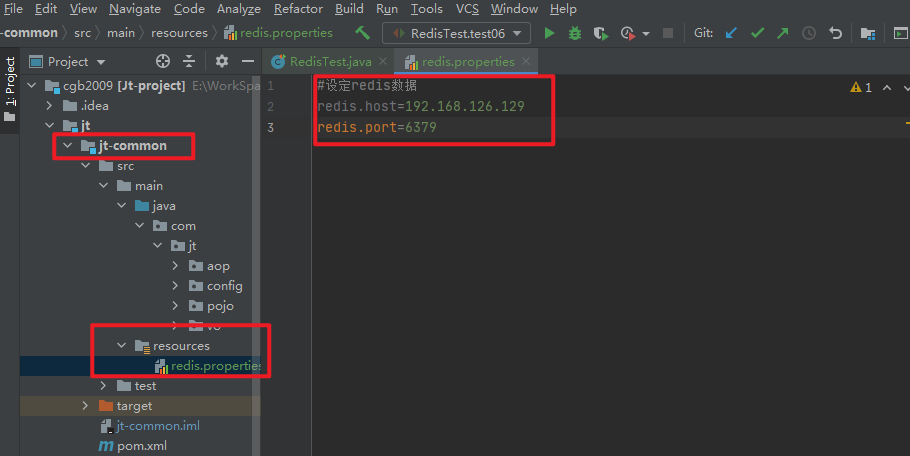Expand the pojo package
910x456 pixels.
(175, 306)
